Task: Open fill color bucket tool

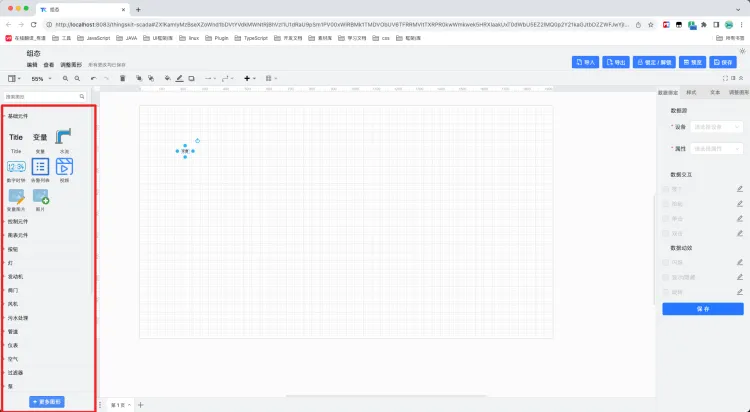Action: (x=167, y=78)
